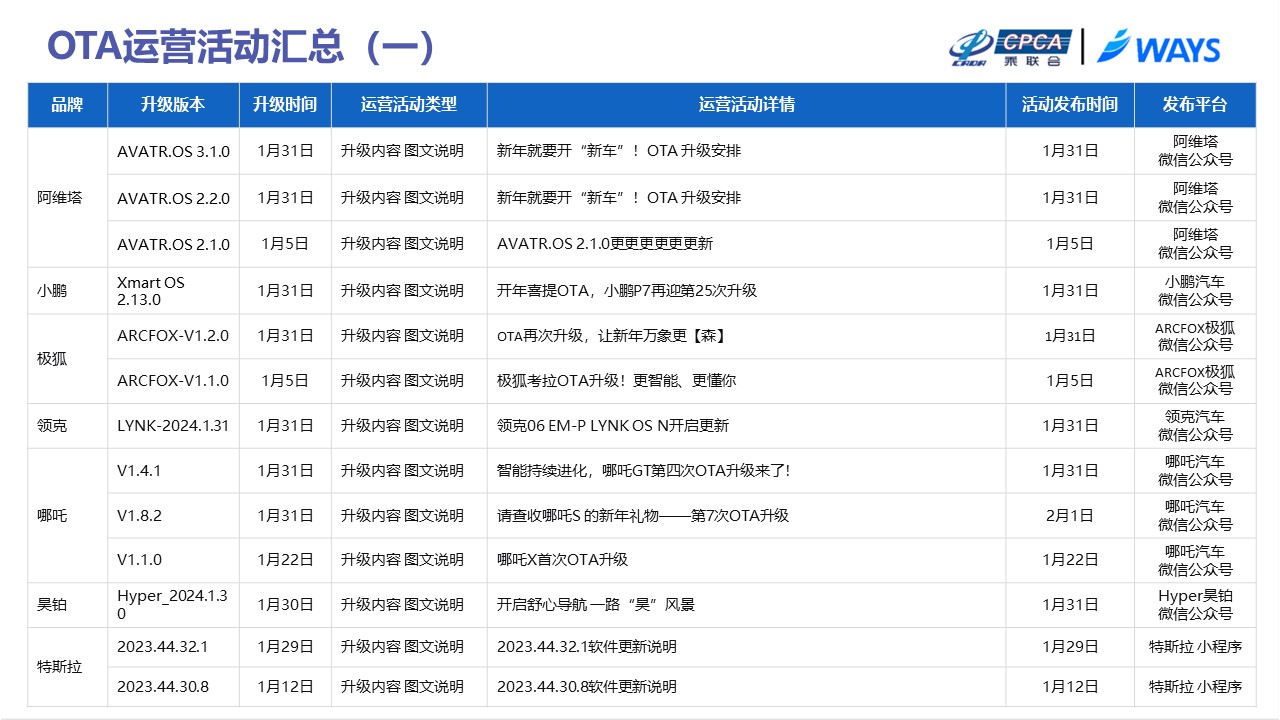1280x720 pixels.
Task: Select detail 智能持续进化，哪吒GT第四次OTA升级来了
Action: tap(644, 471)
